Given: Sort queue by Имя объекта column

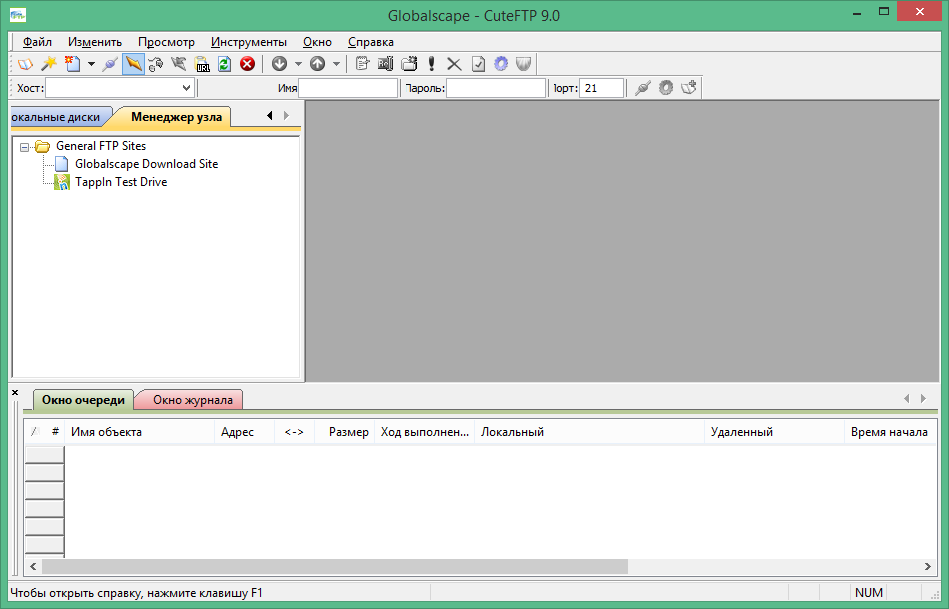Looking at the screenshot, I should pos(139,432).
